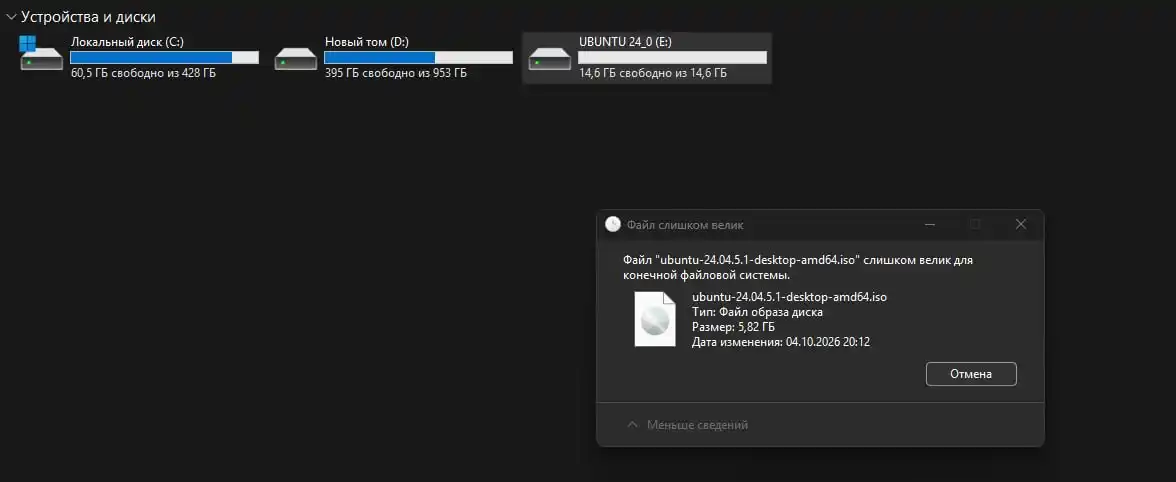Image resolution: width=1176 pixels, height=482 pixels.
Task: Collapse details with Меньше сведений chevron
Action: coord(632,425)
